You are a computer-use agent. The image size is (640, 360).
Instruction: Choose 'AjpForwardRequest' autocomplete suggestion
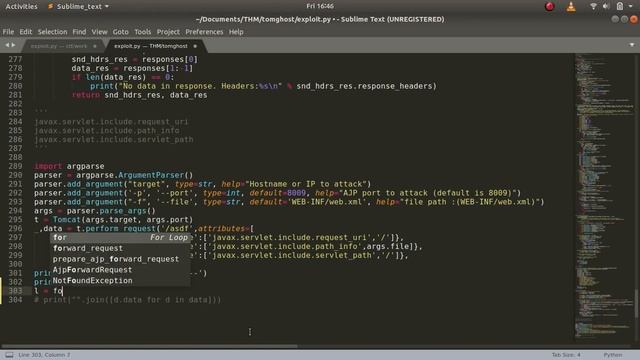120,270
